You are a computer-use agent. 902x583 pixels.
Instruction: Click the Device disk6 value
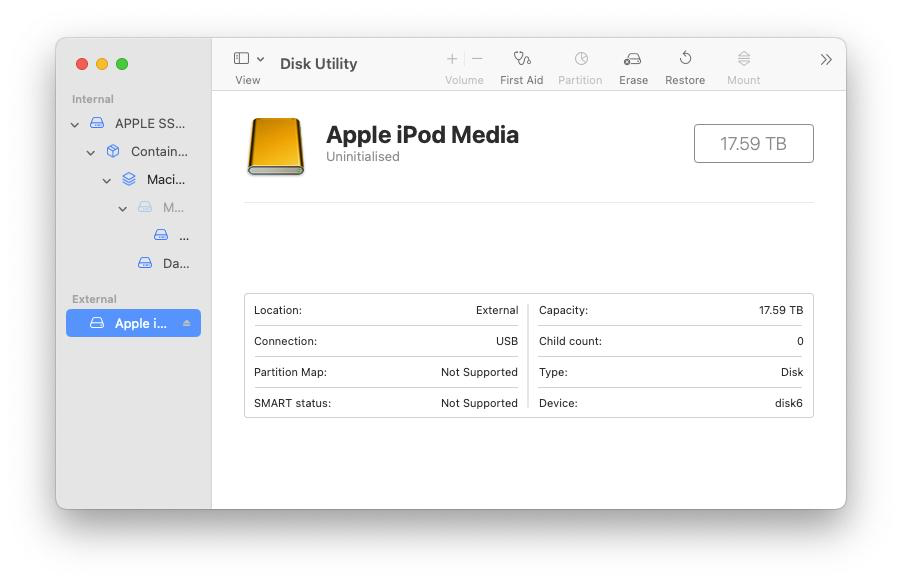pyautogui.click(x=789, y=403)
